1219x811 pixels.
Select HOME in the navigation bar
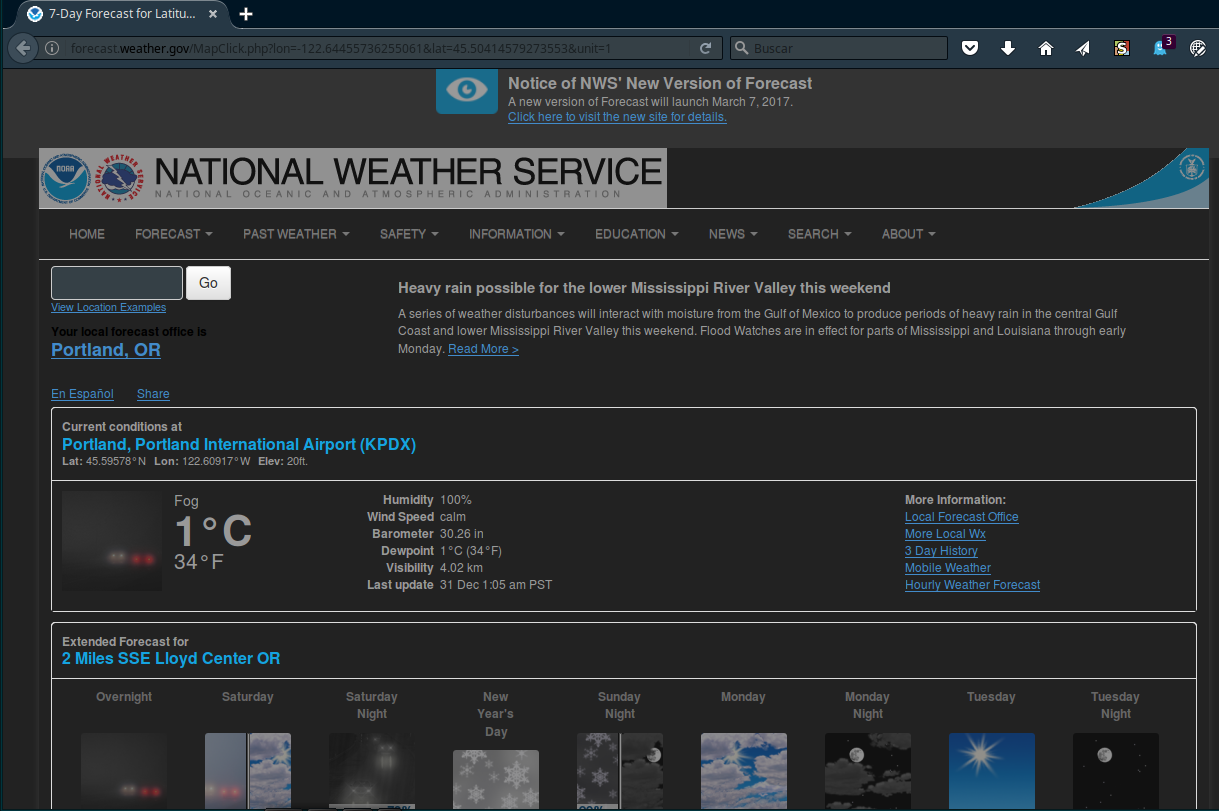pos(87,234)
